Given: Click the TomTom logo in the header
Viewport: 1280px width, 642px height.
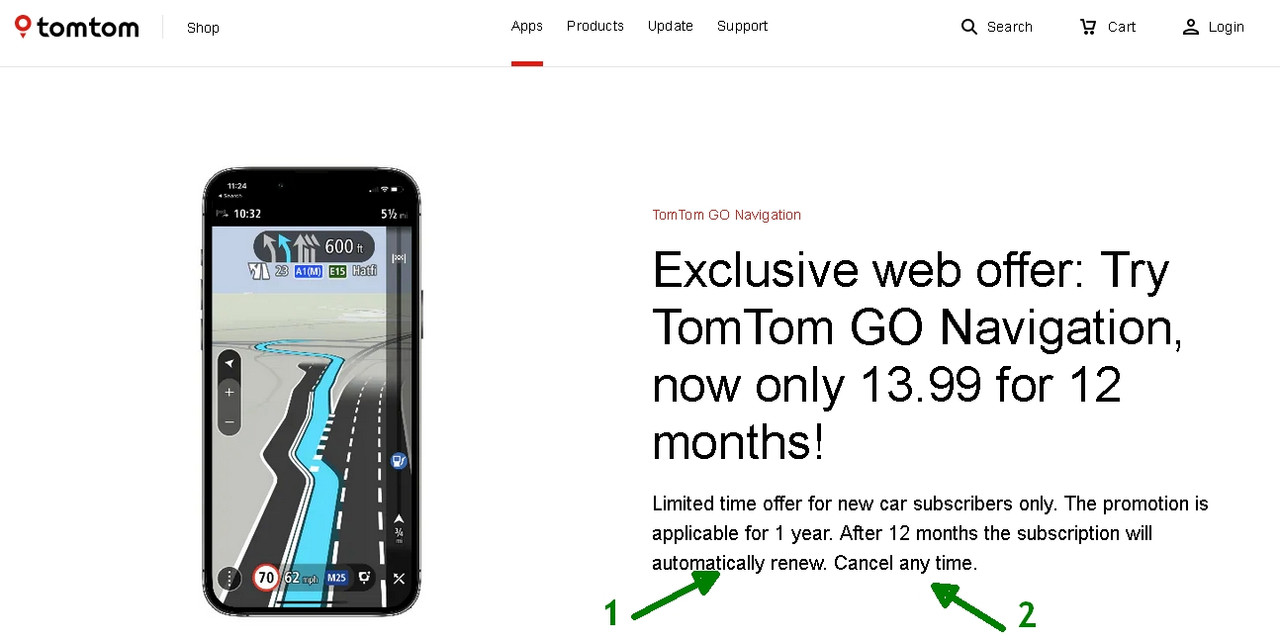Looking at the screenshot, I should [x=77, y=27].
